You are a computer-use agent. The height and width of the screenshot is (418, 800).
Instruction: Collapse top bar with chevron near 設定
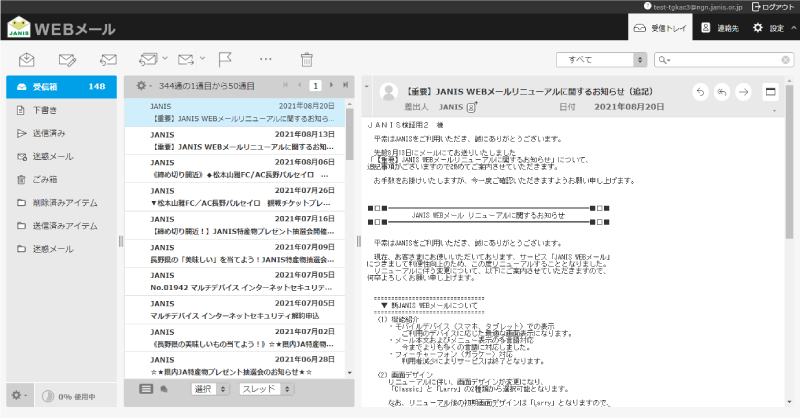click(793, 28)
